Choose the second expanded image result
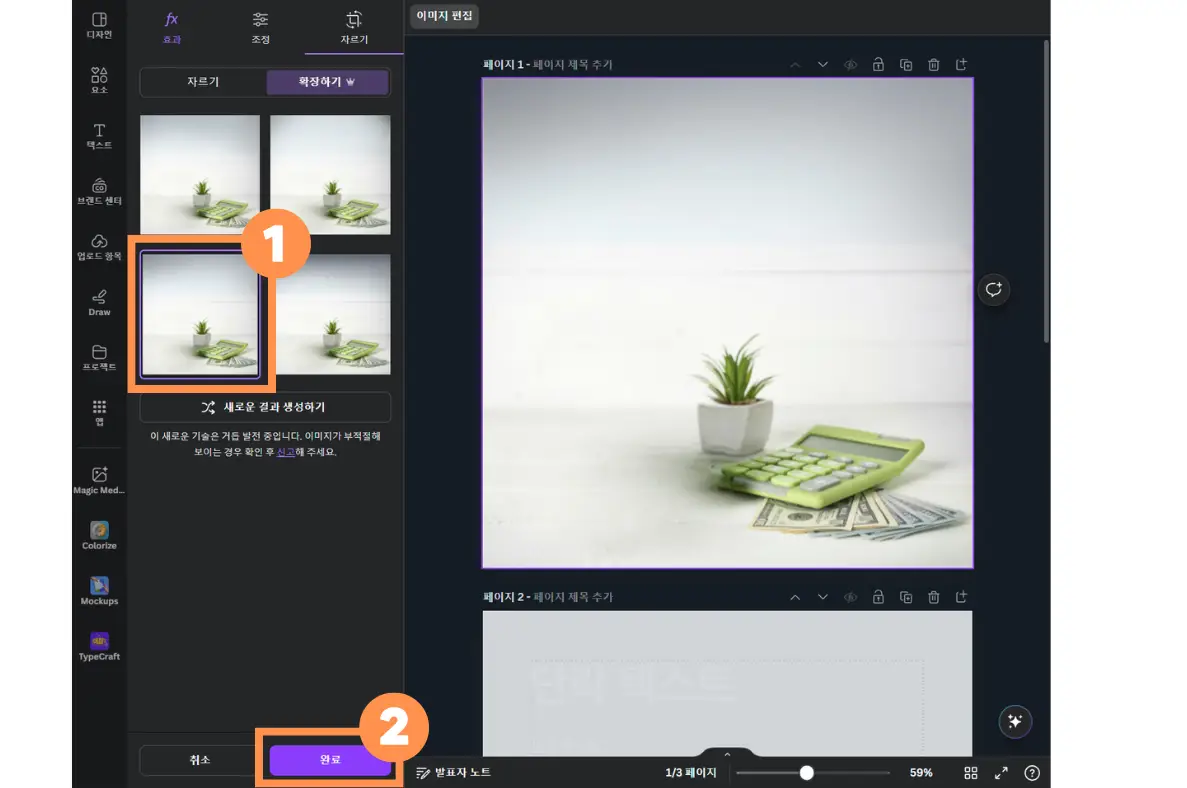Image resolution: width=1187 pixels, height=788 pixels. tap(330, 174)
